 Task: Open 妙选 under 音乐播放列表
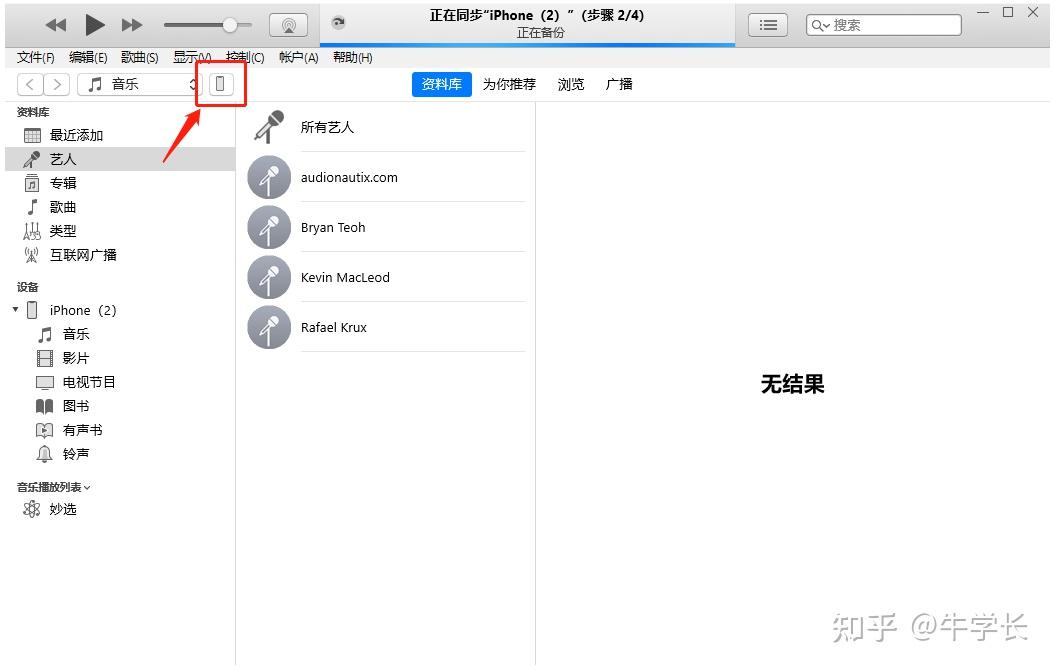tap(62, 509)
